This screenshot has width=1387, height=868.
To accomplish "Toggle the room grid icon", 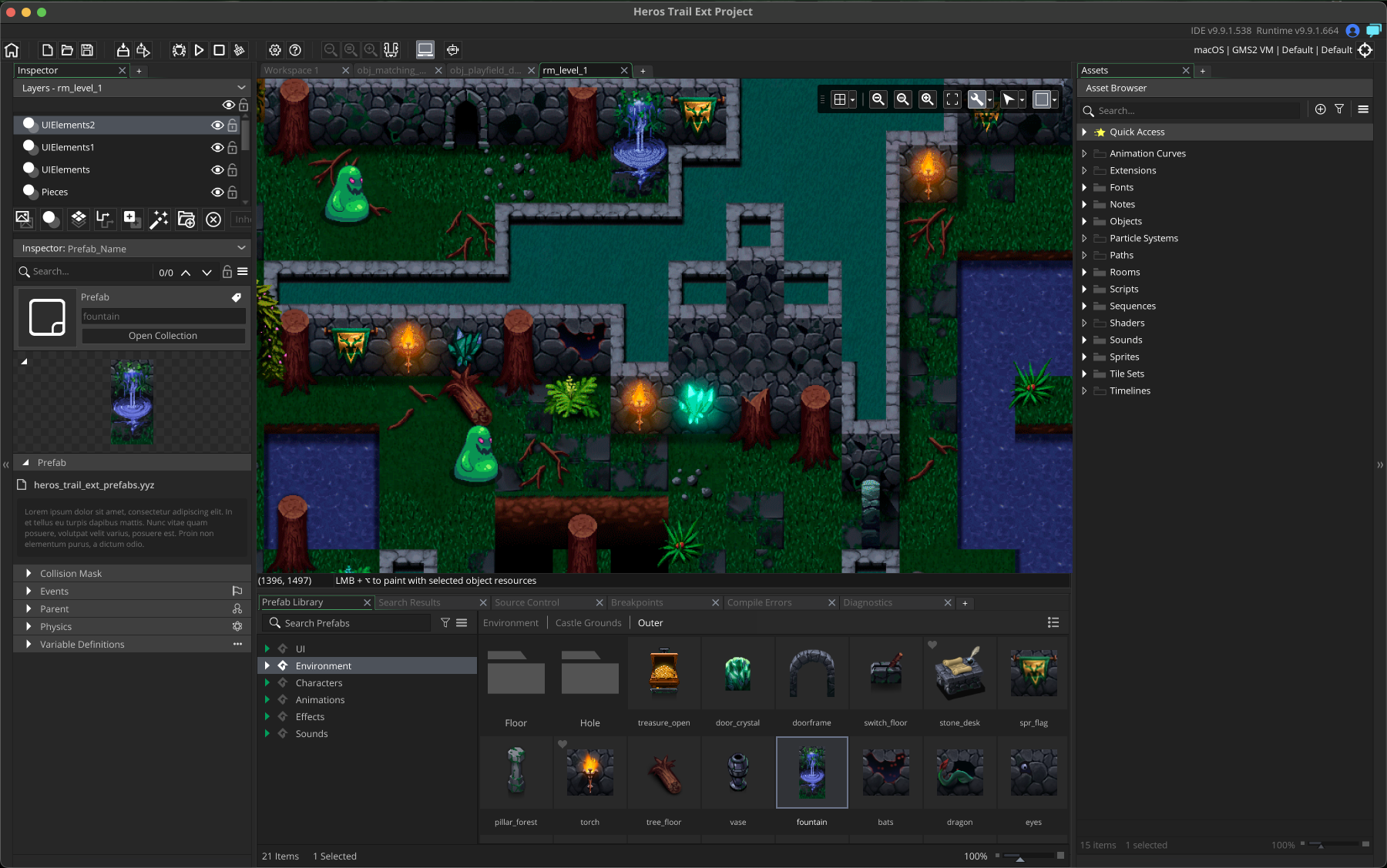I will (x=840, y=99).
